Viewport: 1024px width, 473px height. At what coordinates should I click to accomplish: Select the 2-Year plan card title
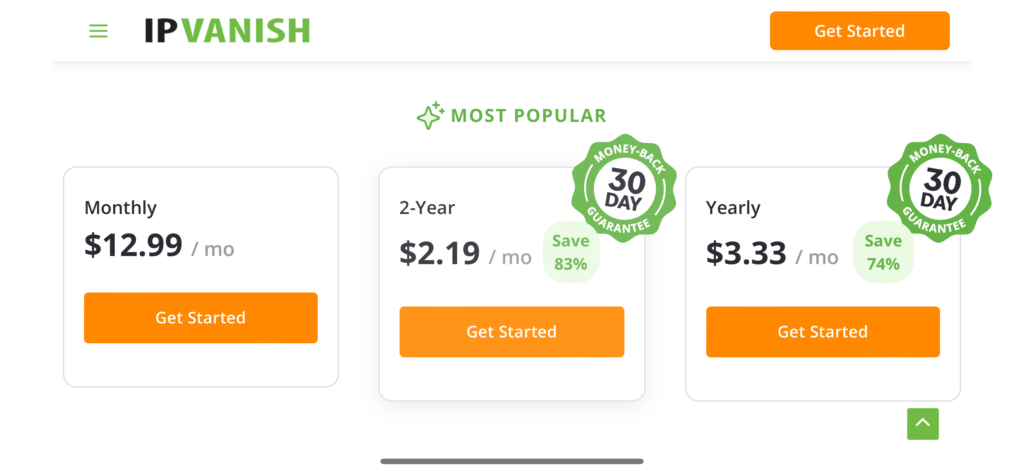427,208
